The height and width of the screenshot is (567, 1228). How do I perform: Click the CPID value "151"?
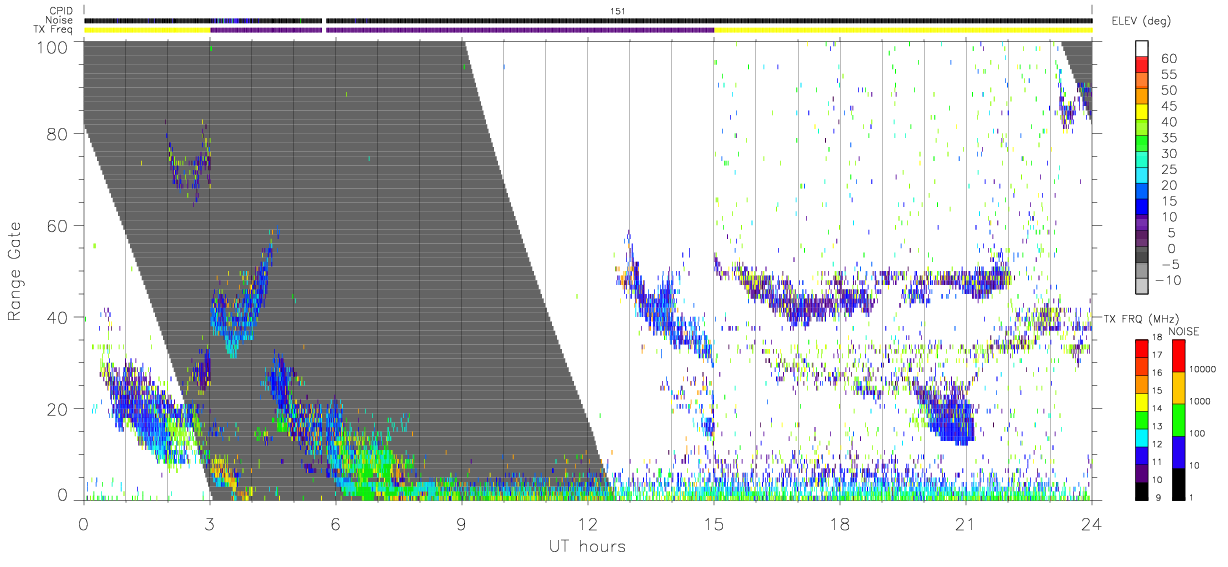617,11
